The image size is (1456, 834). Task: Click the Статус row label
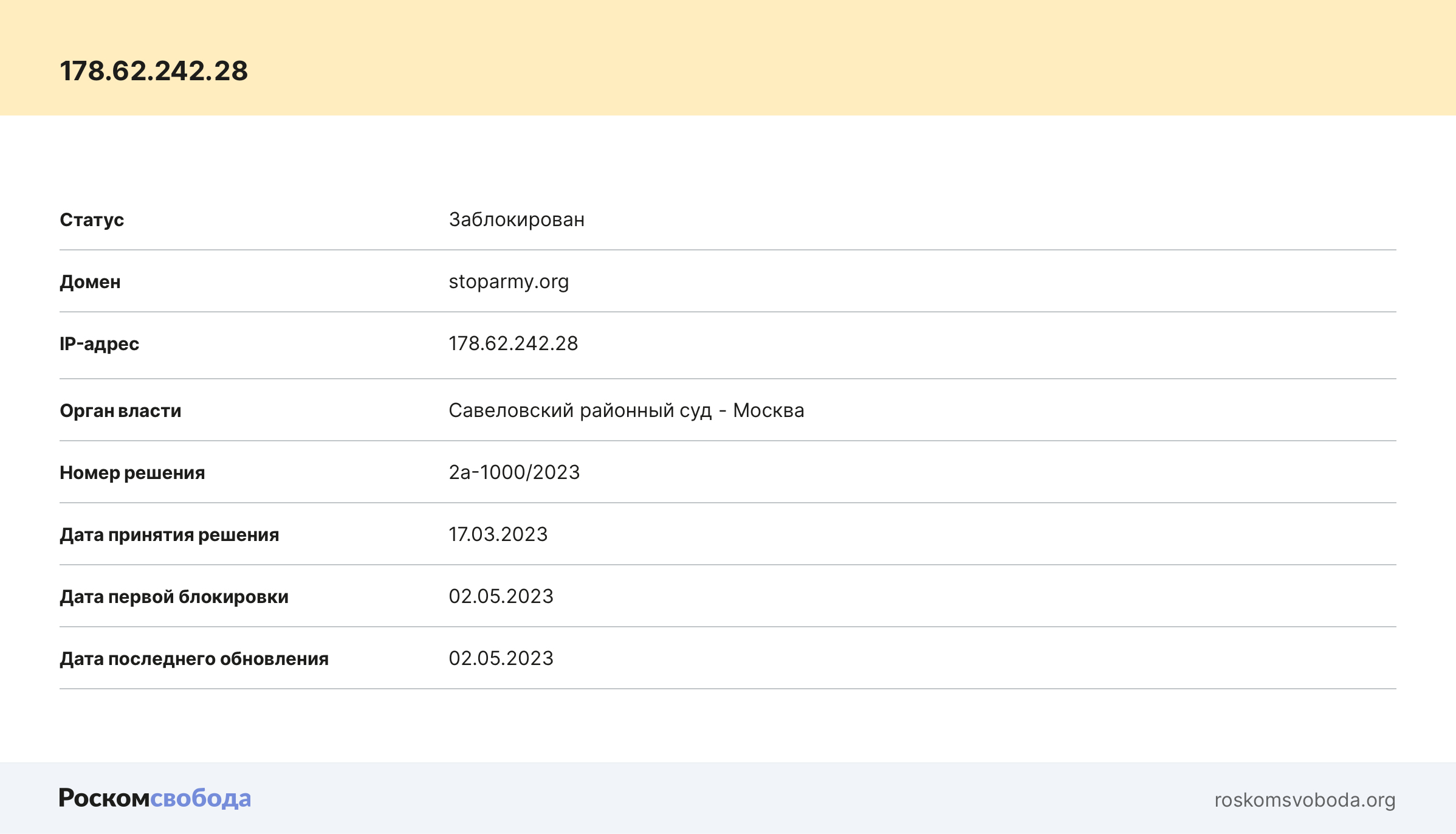tap(92, 220)
